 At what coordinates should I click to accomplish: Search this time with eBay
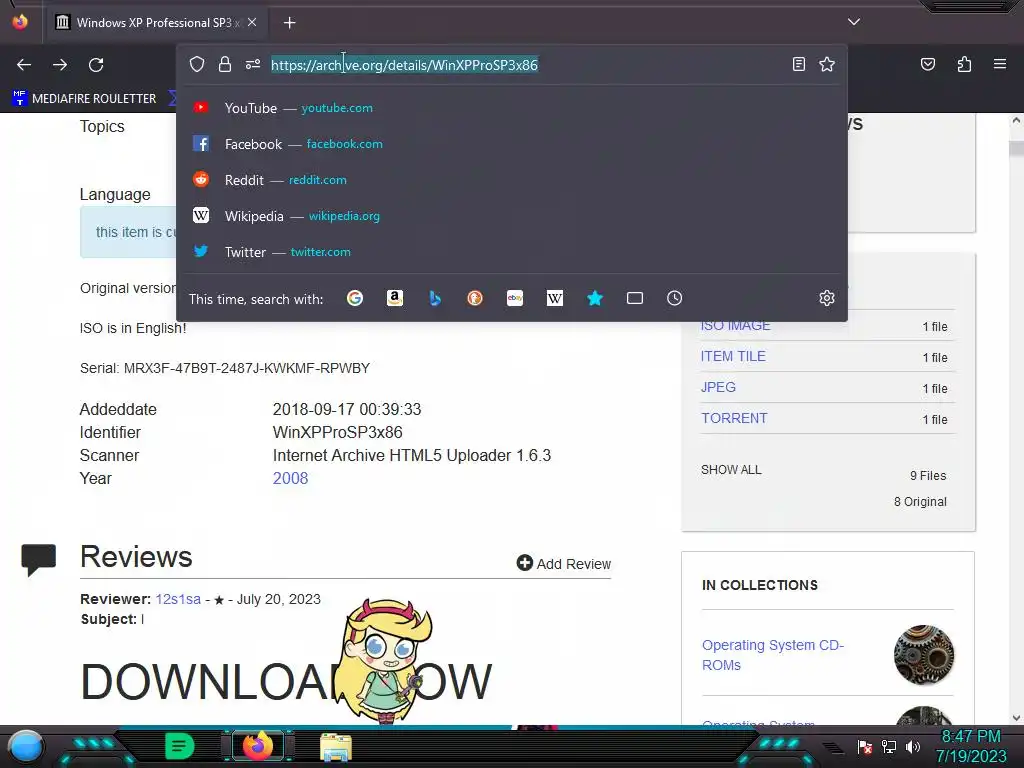tap(515, 298)
